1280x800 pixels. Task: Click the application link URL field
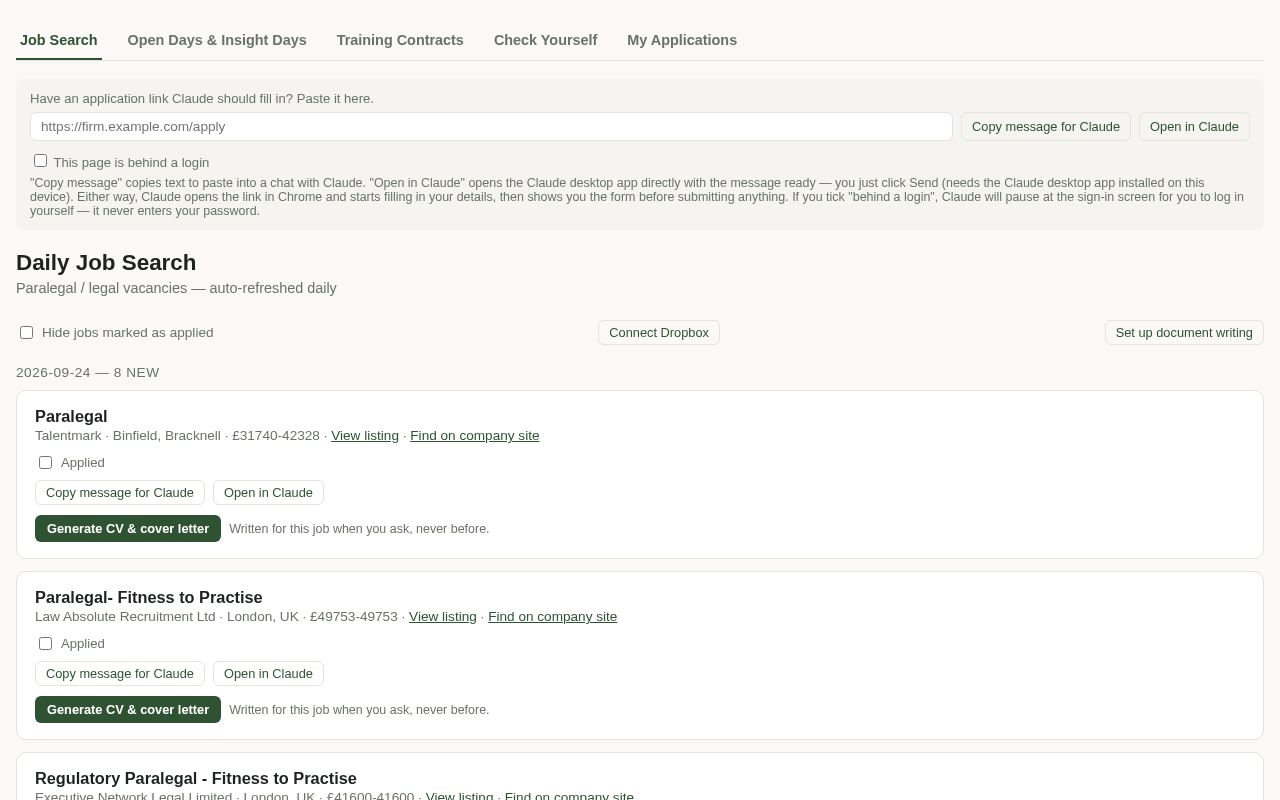pos(491,127)
